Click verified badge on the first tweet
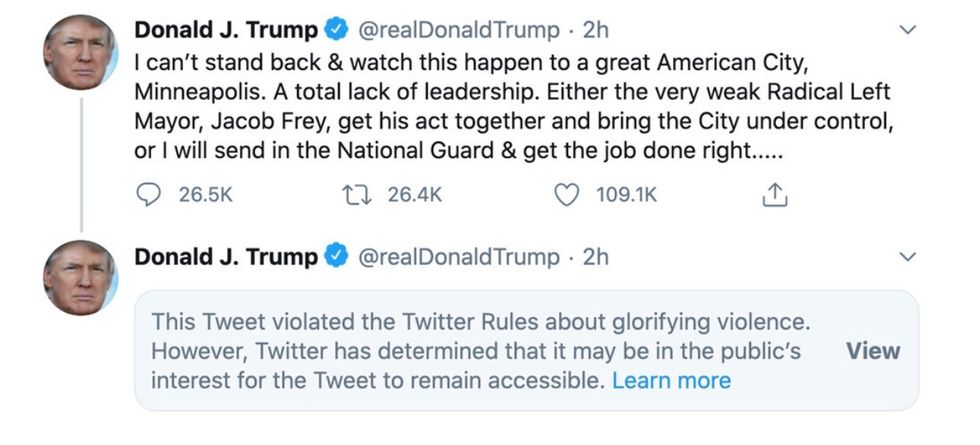Screen dimensions: 980x445 335,31
